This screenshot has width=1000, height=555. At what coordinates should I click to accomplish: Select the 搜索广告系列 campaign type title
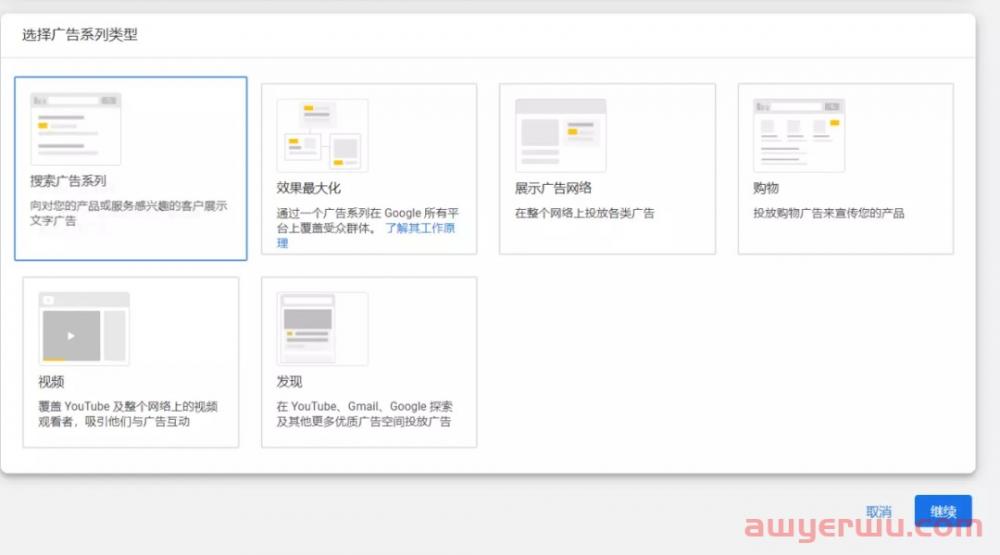(68, 181)
